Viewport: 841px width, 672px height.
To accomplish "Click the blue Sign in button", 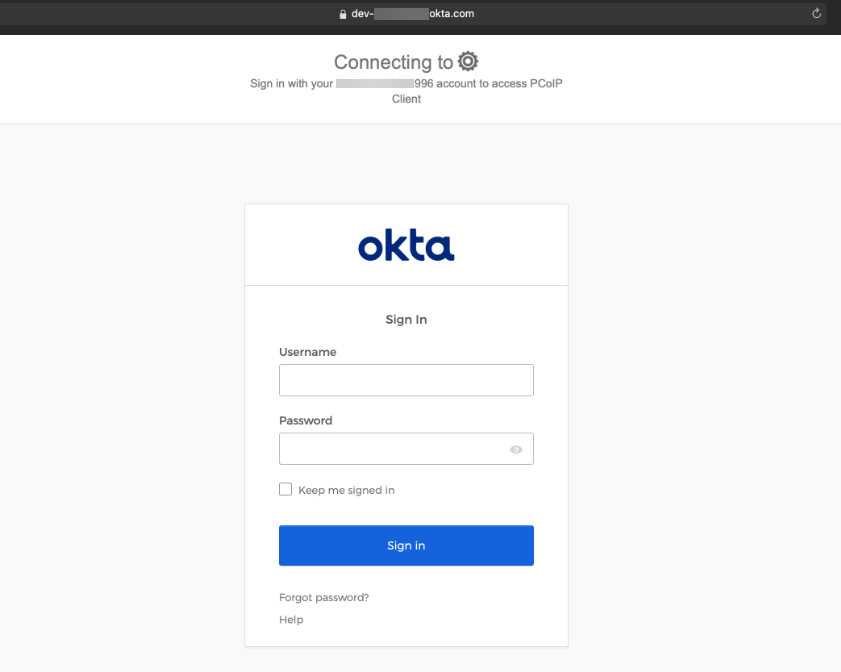I will (x=406, y=545).
